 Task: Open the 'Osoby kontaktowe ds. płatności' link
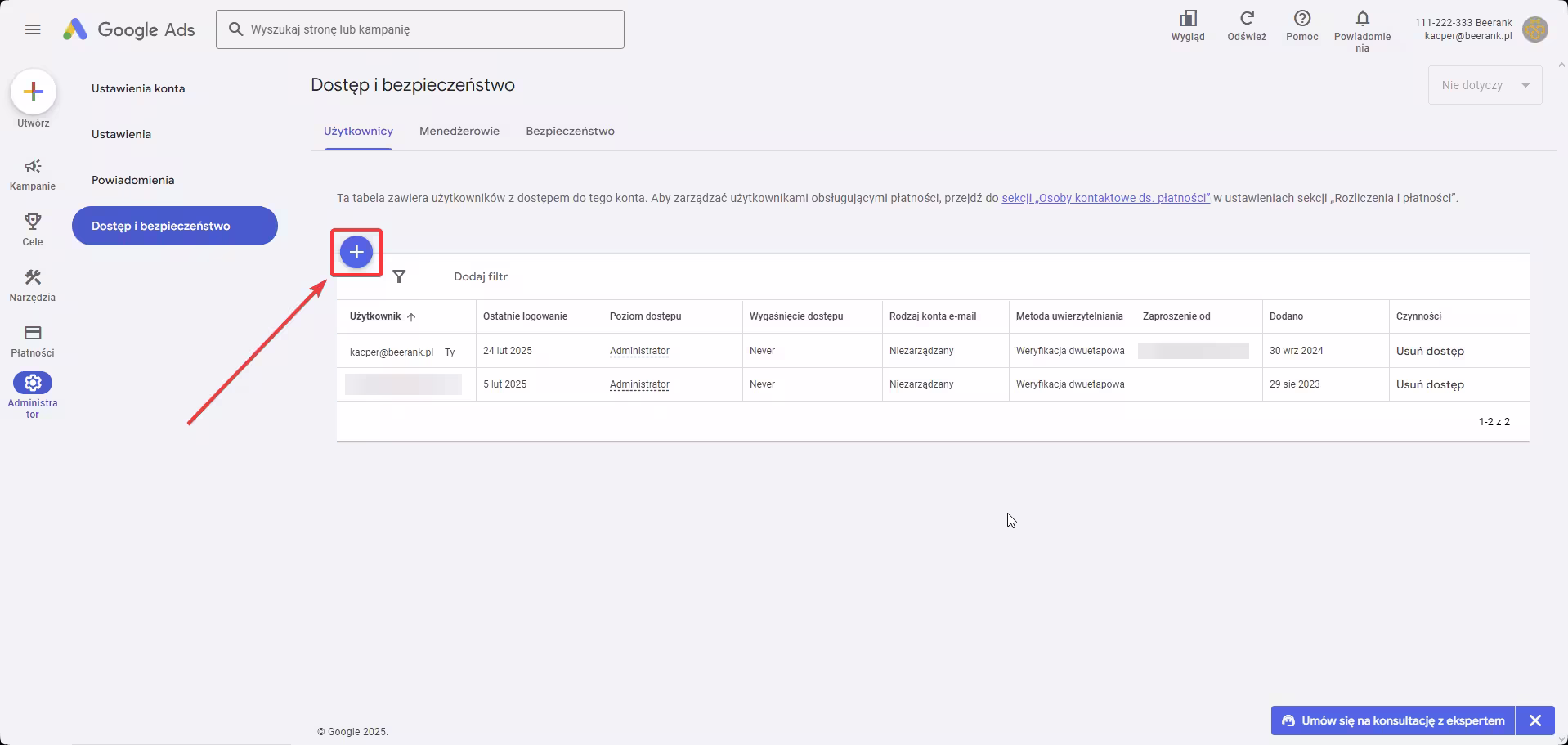coord(1105,198)
